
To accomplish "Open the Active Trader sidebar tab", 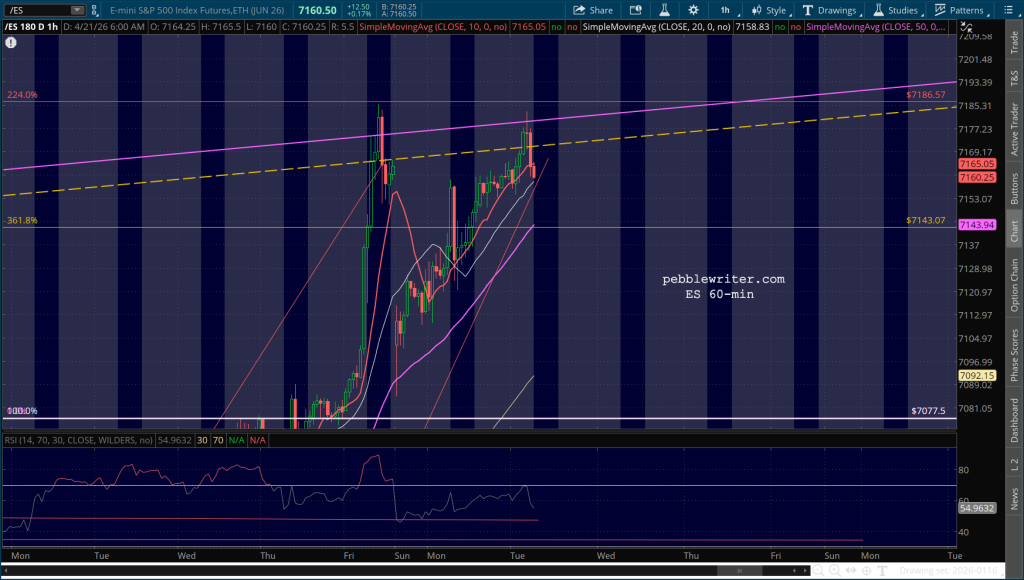I will pos(1014,129).
